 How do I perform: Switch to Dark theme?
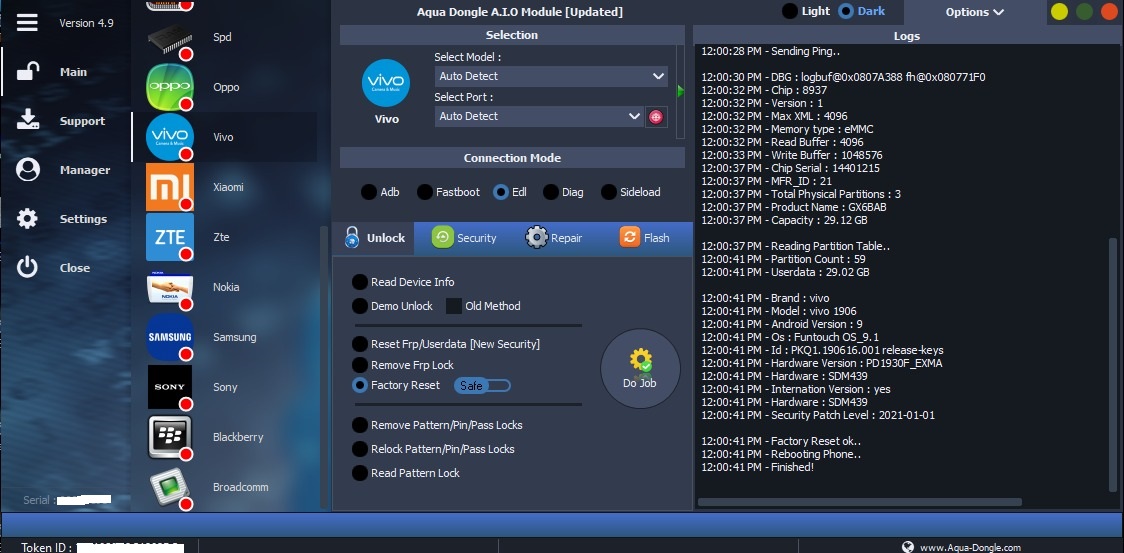click(862, 11)
